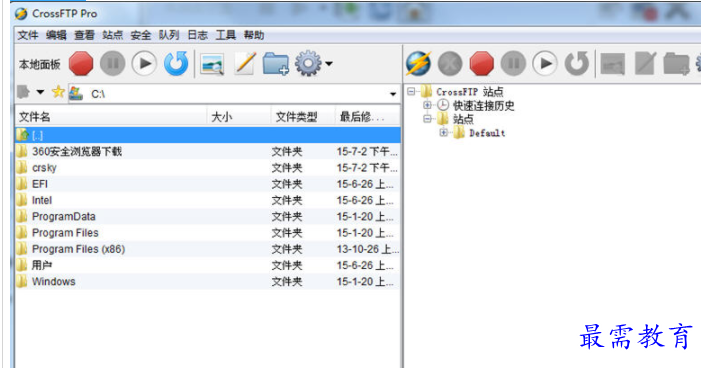Open the 工具 menu
Image resolution: width=701 pixels, height=368 pixels.
[x=225, y=35]
